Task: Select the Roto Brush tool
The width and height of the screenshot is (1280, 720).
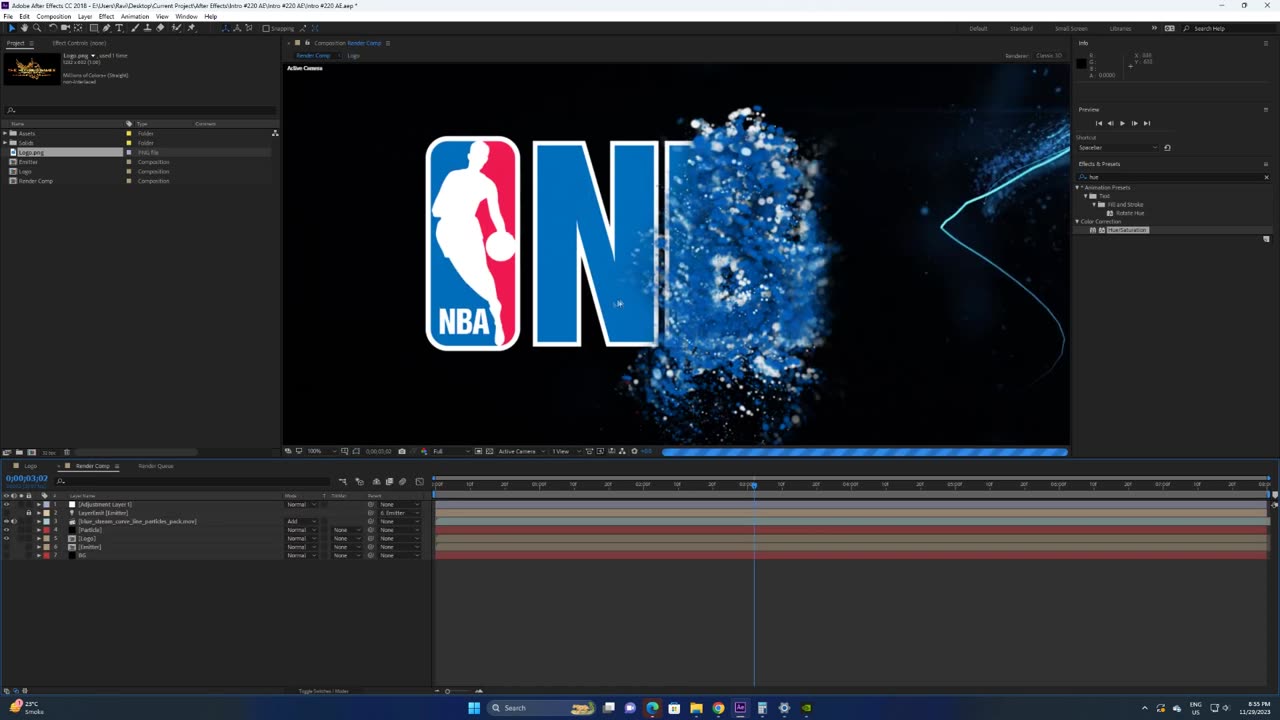Action: 176,28
